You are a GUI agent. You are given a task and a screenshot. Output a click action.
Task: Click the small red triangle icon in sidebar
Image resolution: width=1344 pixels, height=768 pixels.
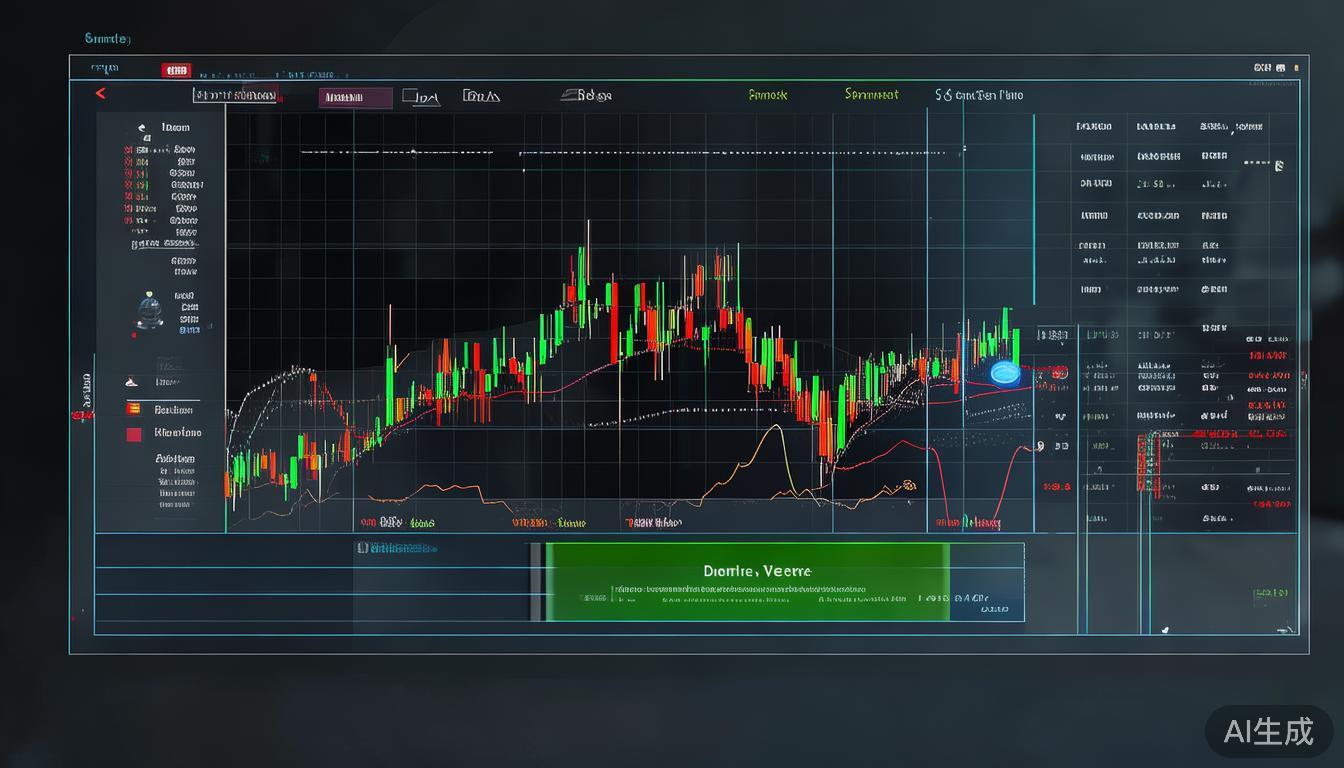[131, 382]
